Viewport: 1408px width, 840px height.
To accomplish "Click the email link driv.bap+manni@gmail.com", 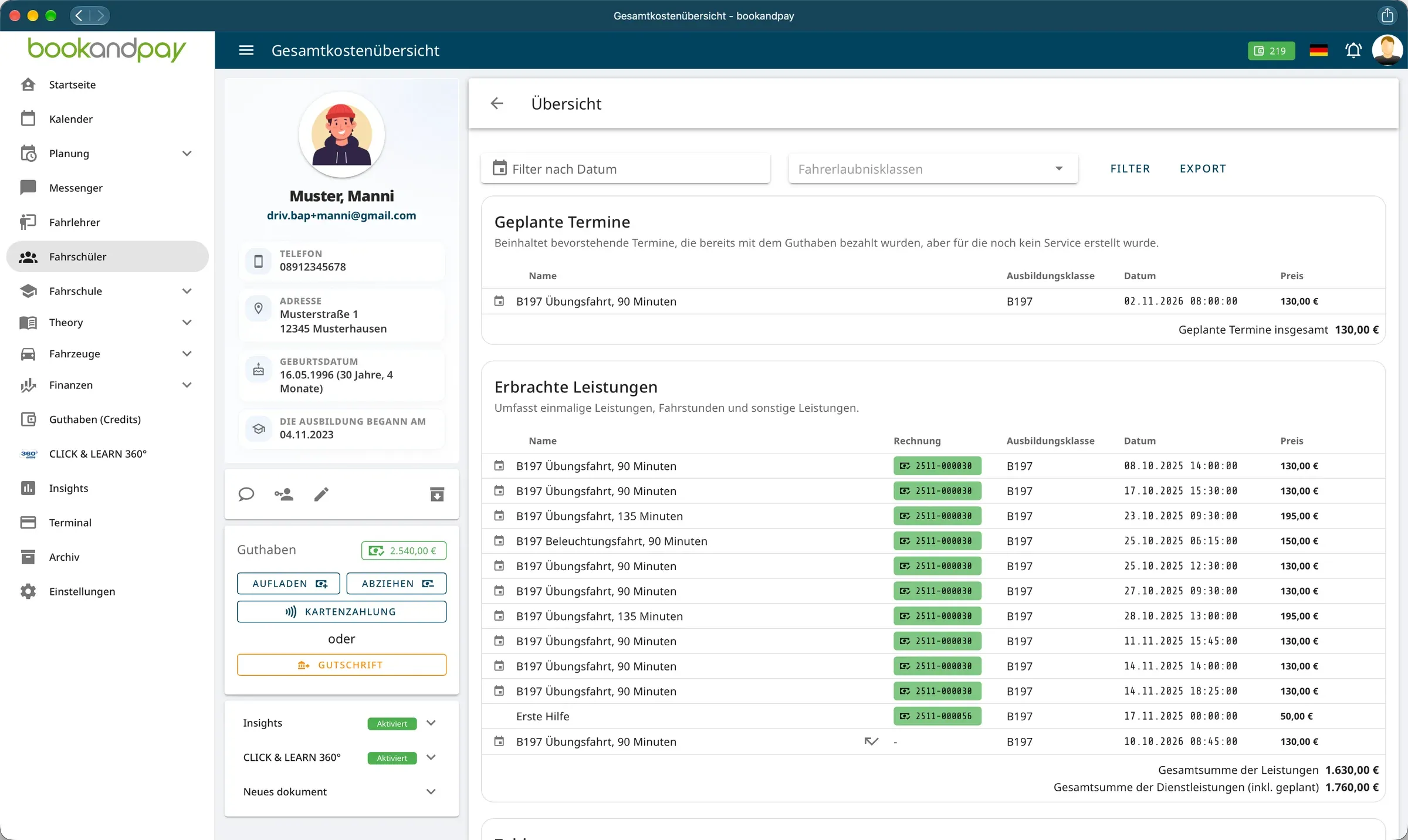I will [x=341, y=215].
